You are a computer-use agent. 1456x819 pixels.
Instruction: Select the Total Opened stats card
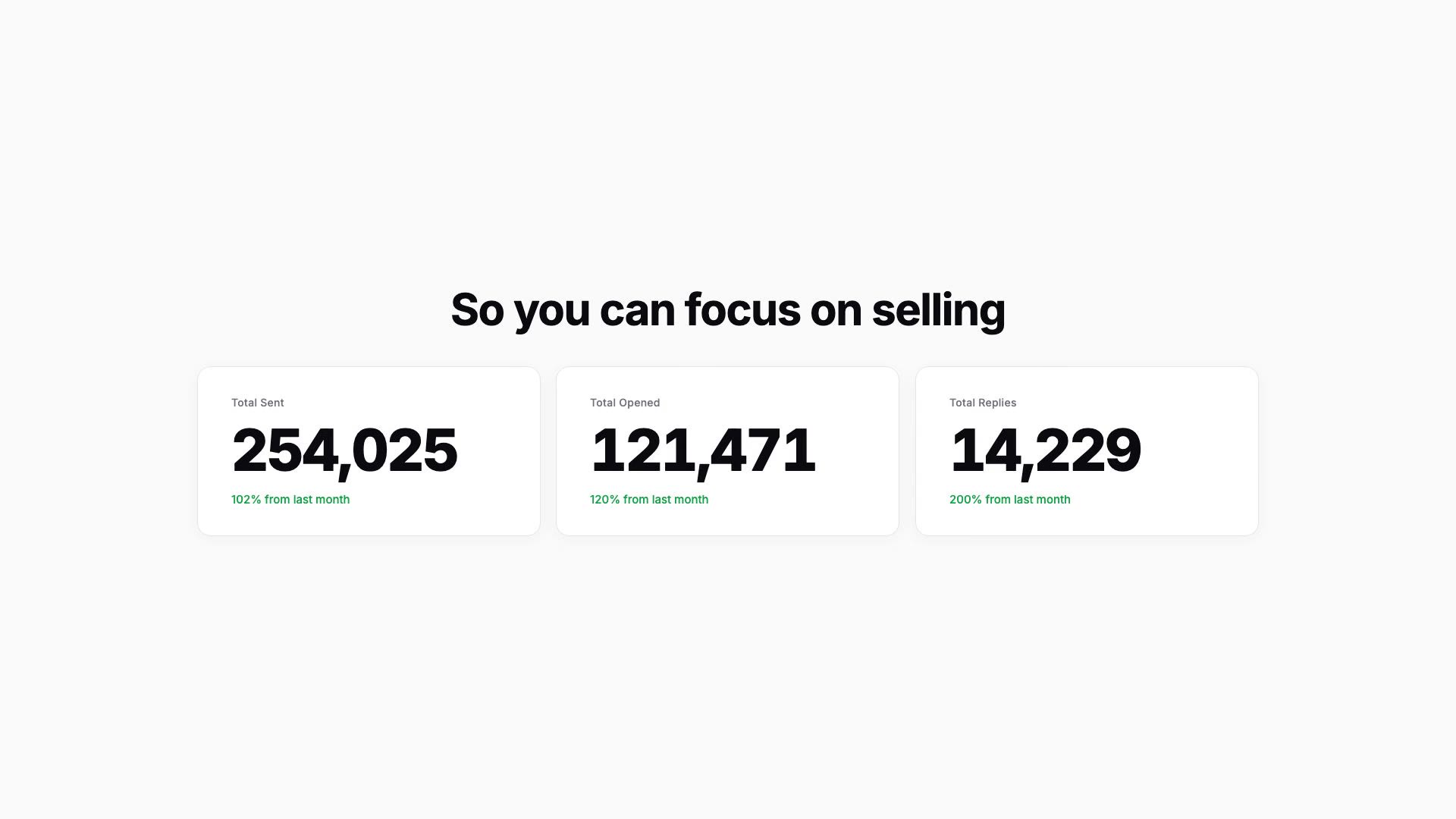[727, 451]
